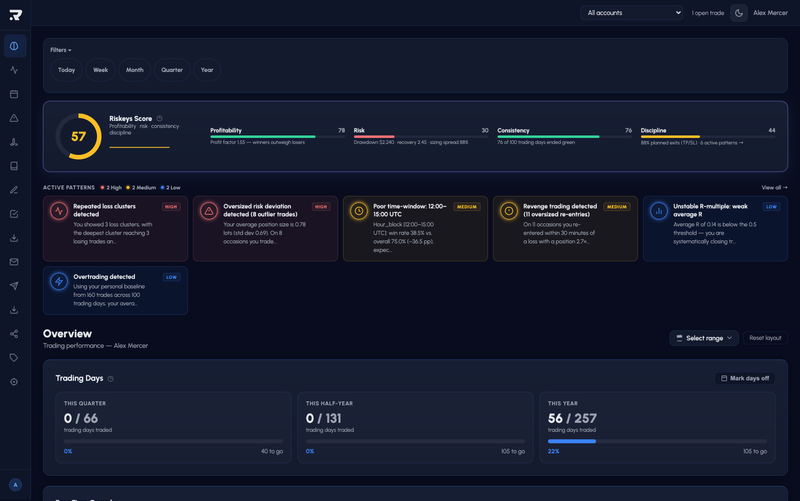The width and height of the screenshot is (800, 501).
Task: Open the Poor time-window 12:00–15:00 UTC card
Action: coord(415,229)
